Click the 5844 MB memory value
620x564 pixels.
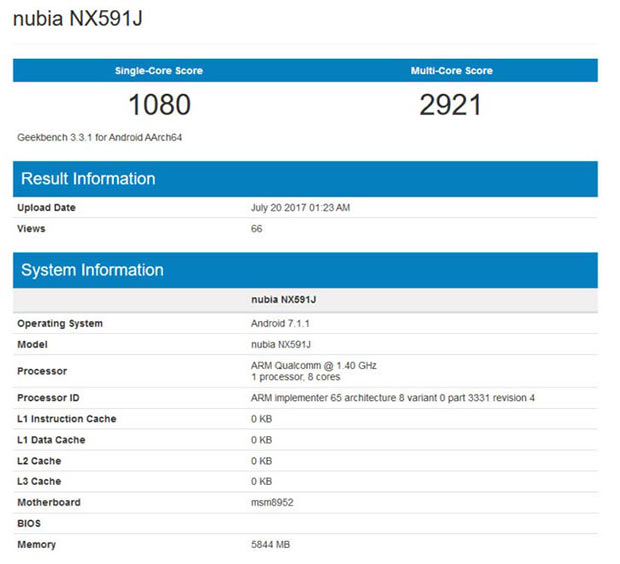(x=271, y=545)
